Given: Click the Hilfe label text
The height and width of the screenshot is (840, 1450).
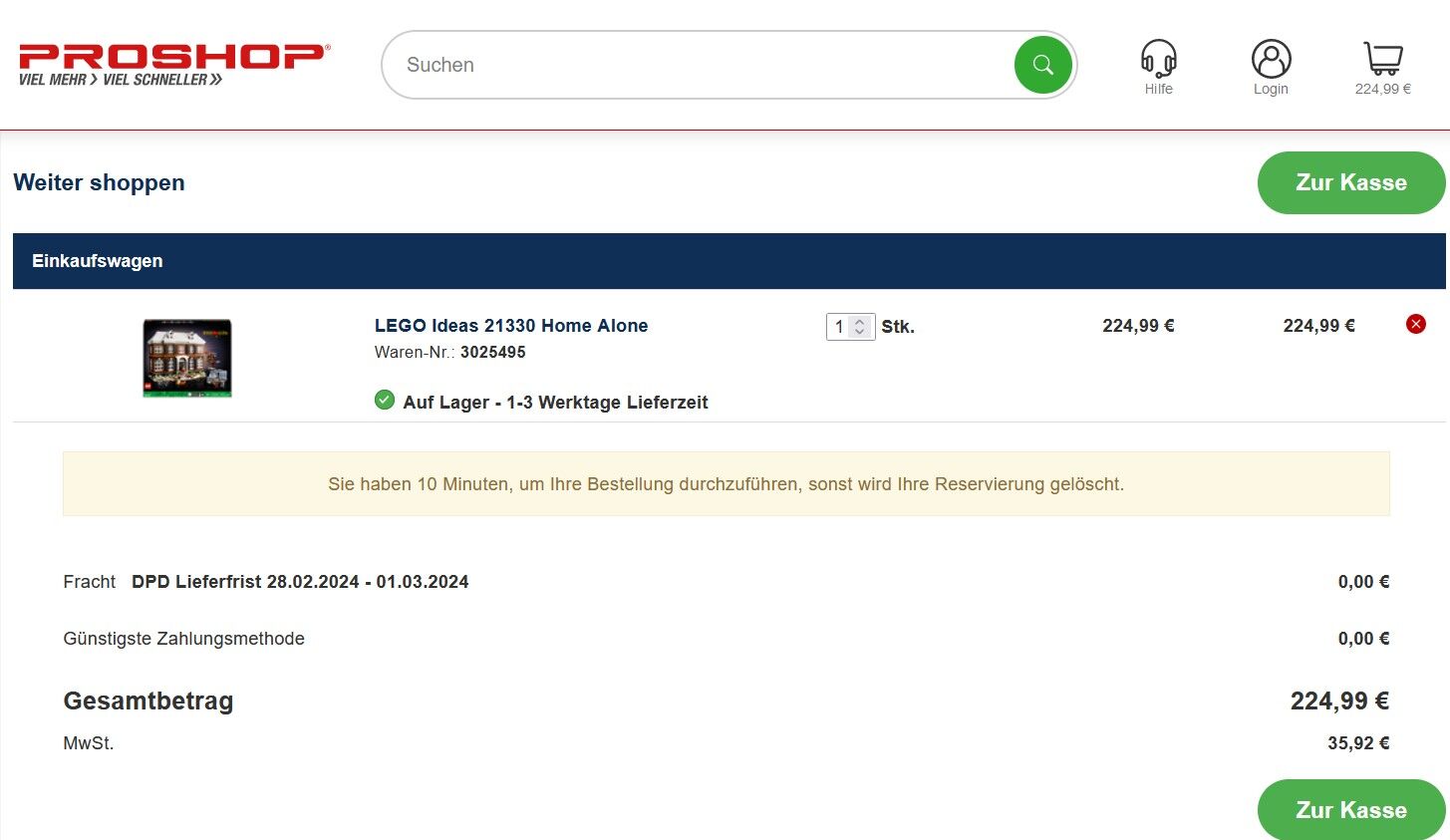Looking at the screenshot, I should (1158, 89).
